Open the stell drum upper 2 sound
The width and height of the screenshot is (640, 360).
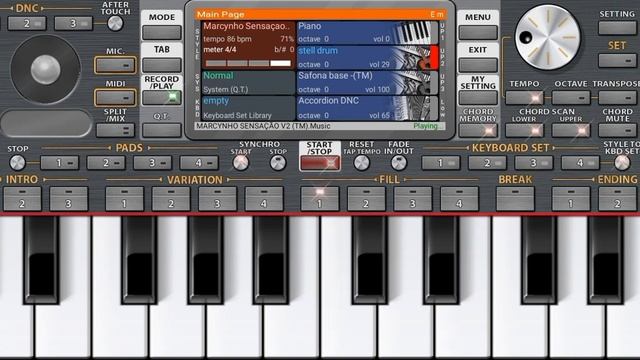367,58
